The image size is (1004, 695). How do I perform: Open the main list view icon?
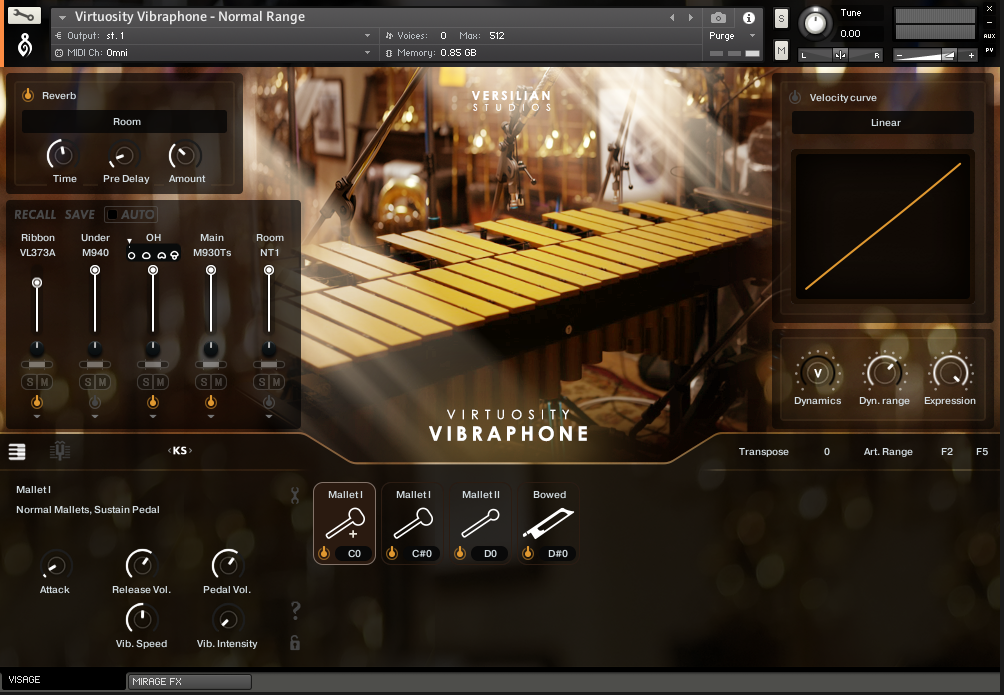click(x=17, y=452)
